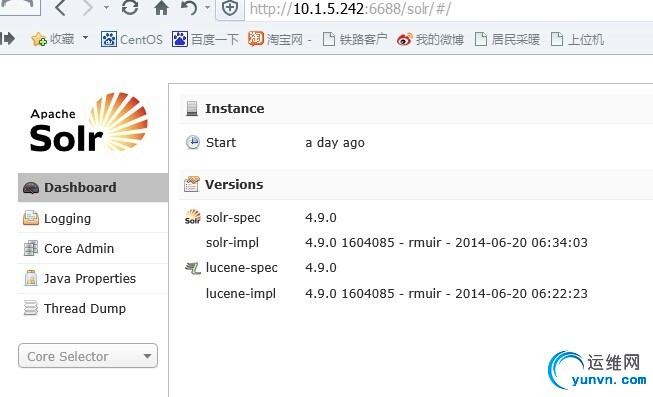The width and height of the screenshot is (653, 397).
Task: Expand the Core Selector dropdown
Action: click(88, 356)
